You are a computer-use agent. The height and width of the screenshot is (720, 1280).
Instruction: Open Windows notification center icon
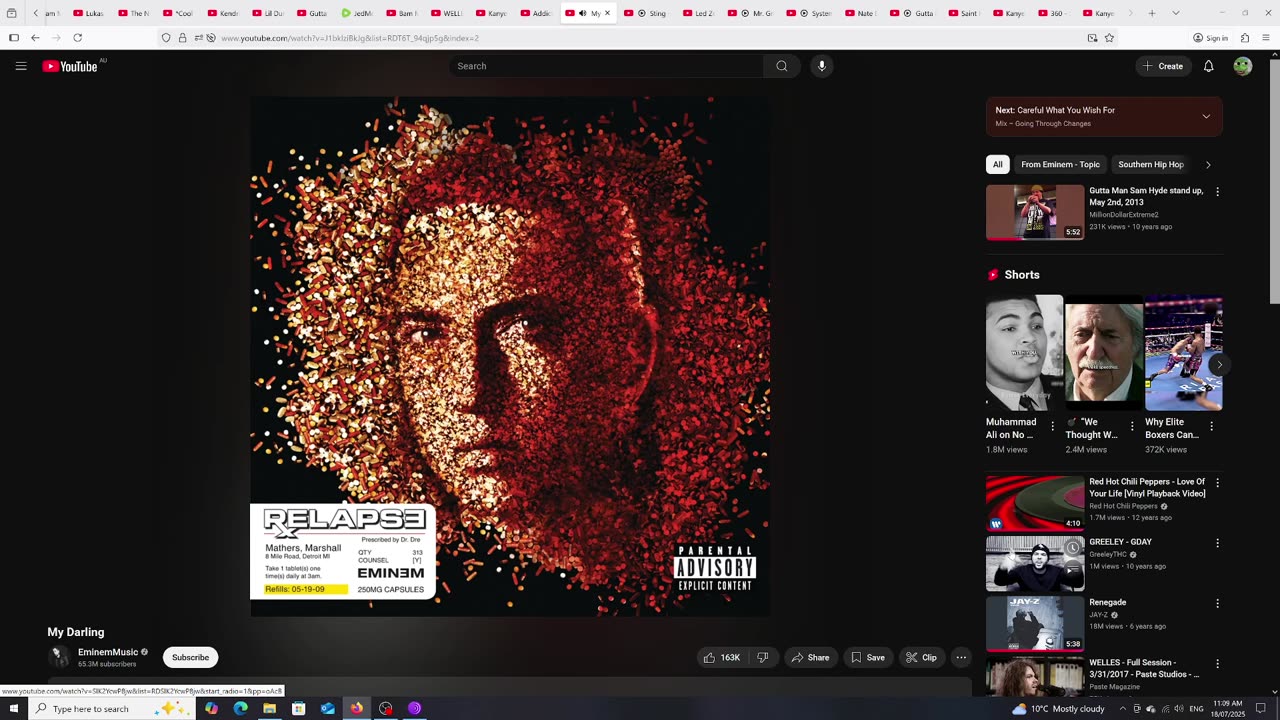click(1261, 708)
